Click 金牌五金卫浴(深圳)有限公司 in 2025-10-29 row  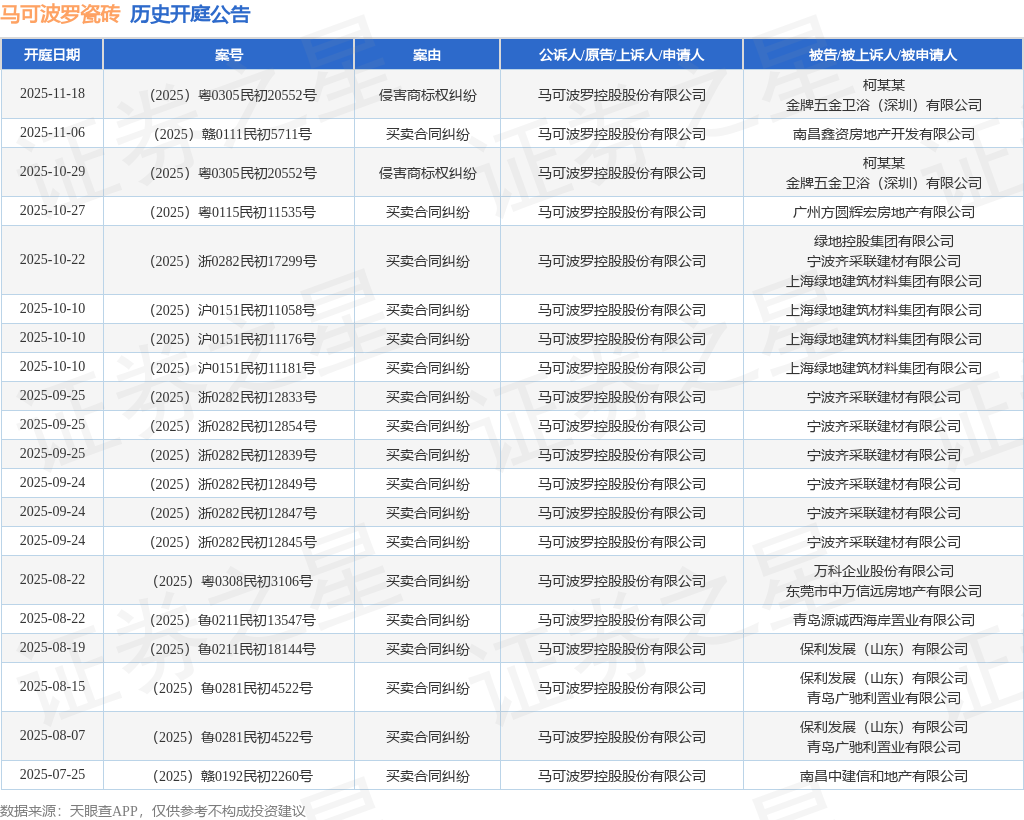pyautogui.click(x=884, y=183)
